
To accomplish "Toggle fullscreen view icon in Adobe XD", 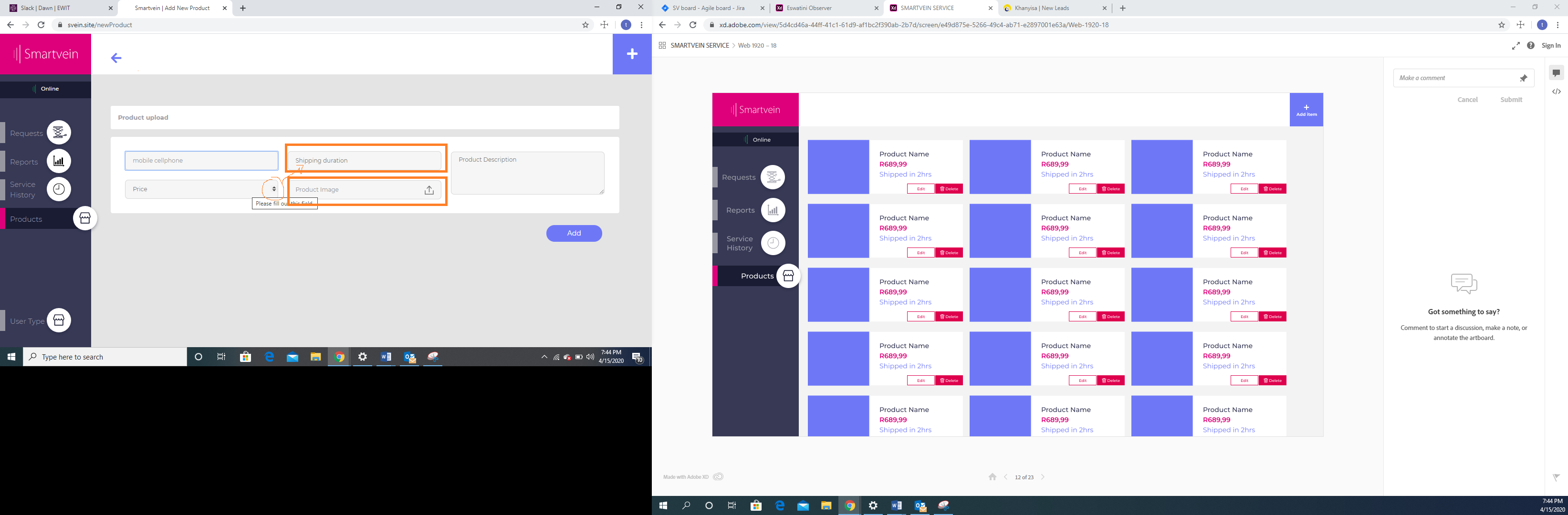I will tap(1516, 46).
